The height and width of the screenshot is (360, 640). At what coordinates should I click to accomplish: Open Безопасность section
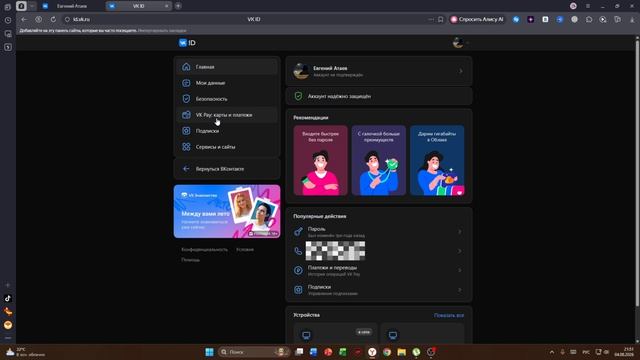point(227,99)
